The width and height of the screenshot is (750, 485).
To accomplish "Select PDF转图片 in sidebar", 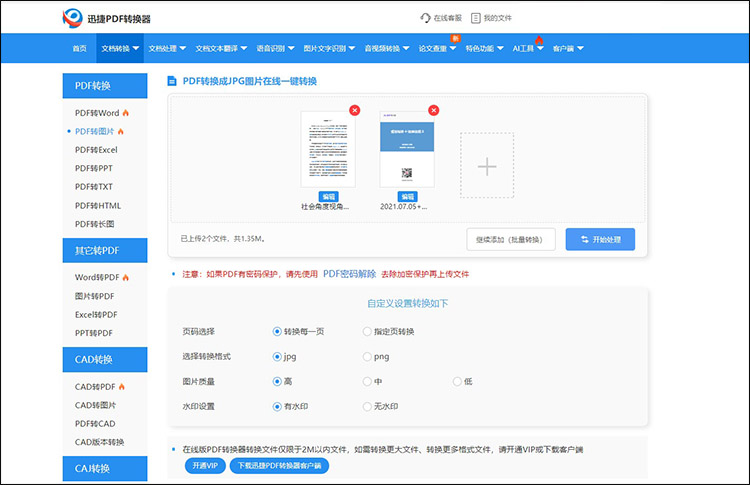I will pos(95,131).
